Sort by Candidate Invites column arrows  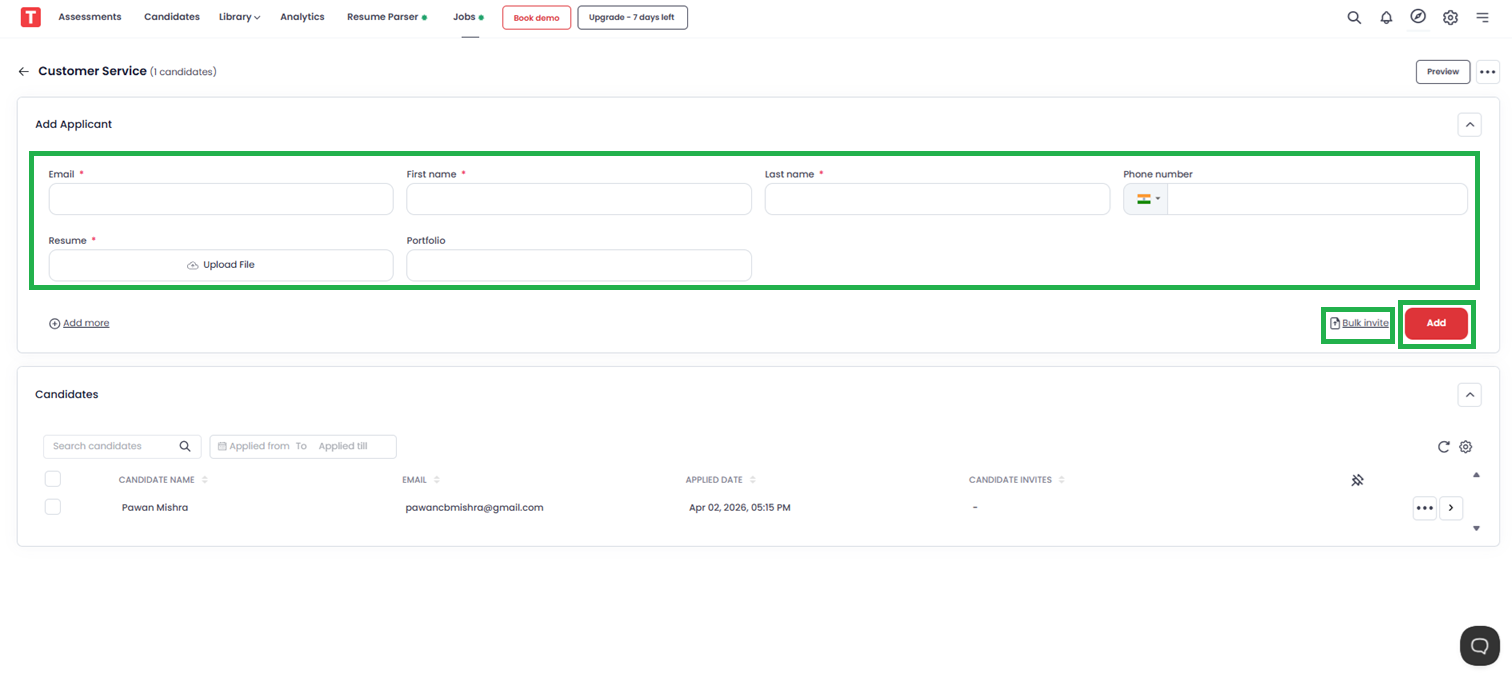(x=1061, y=480)
